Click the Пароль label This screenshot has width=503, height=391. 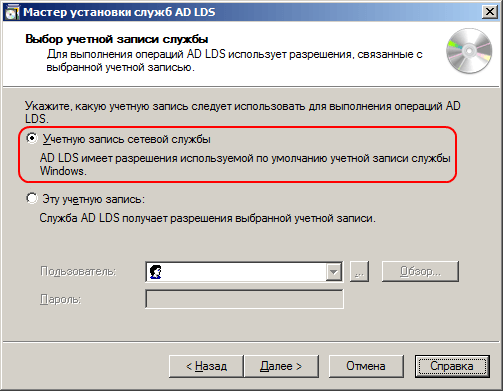(x=60, y=299)
